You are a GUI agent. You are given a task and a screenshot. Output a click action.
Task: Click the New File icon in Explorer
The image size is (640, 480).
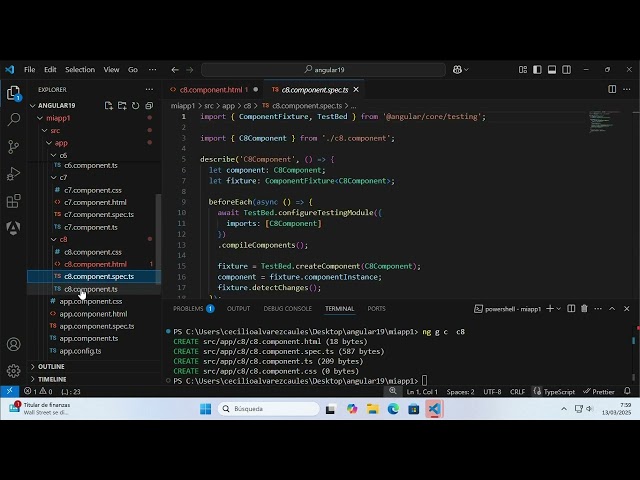pyautogui.click(x=109, y=106)
